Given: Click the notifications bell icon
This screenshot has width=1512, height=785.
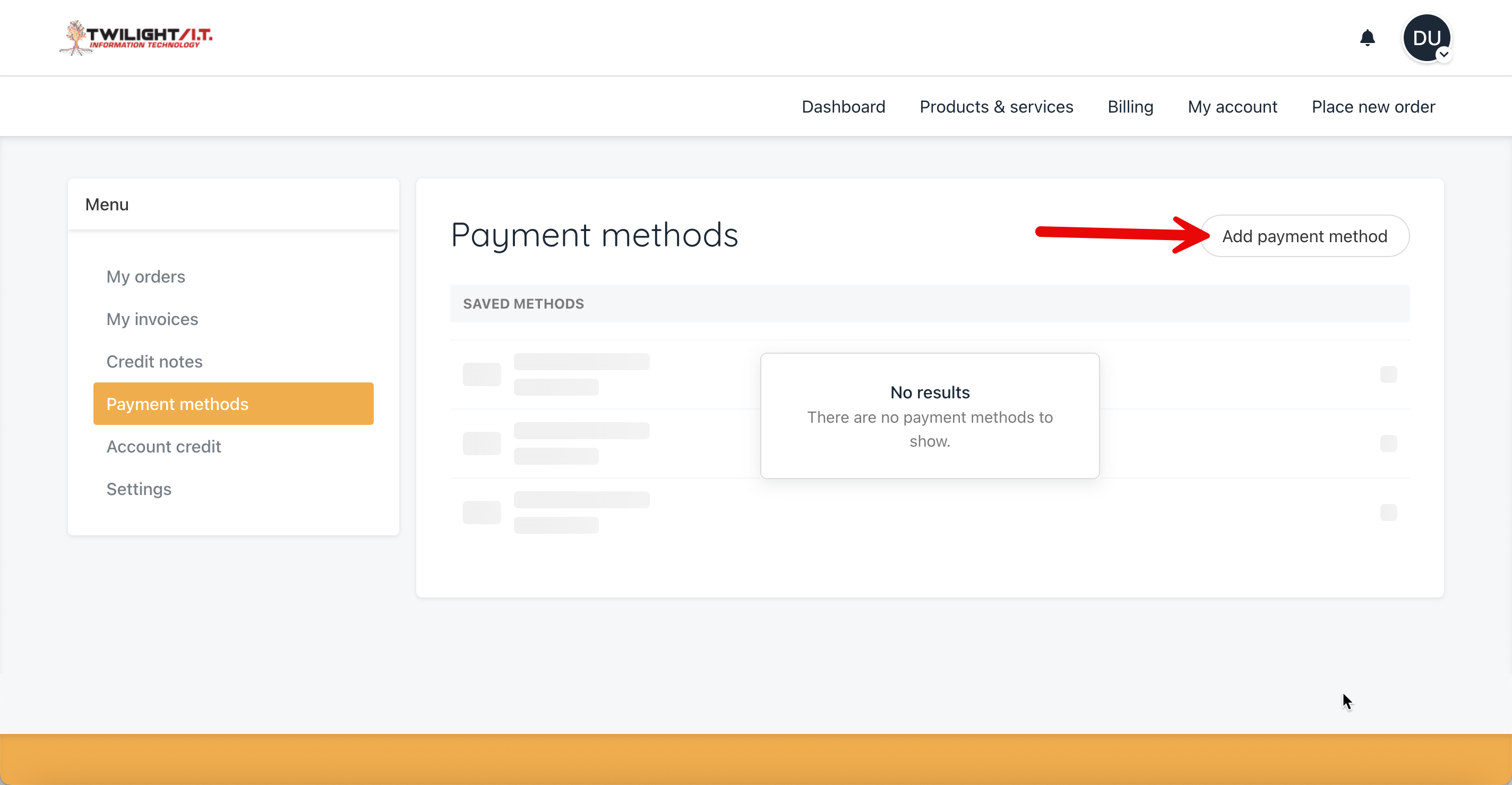Looking at the screenshot, I should pyautogui.click(x=1367, y=38).
